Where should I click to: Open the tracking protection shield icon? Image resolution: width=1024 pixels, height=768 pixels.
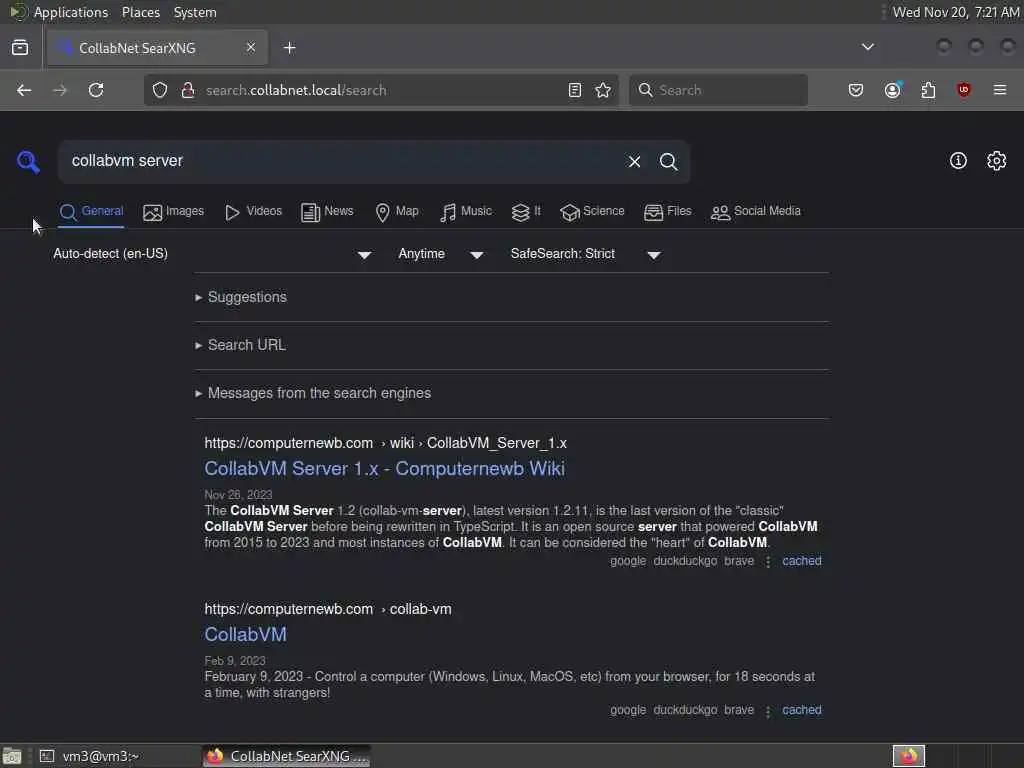click(x=160, y=90)
